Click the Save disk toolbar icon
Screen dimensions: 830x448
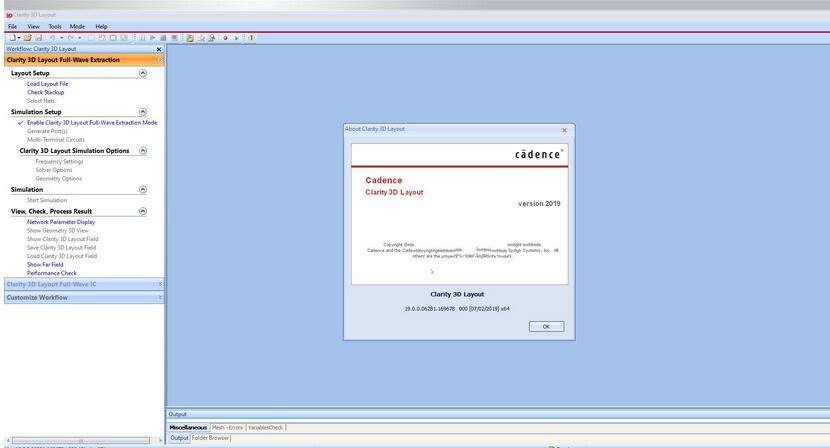39,38
